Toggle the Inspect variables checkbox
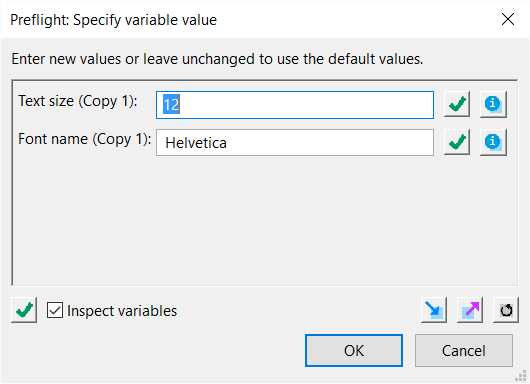 (55, 310)
